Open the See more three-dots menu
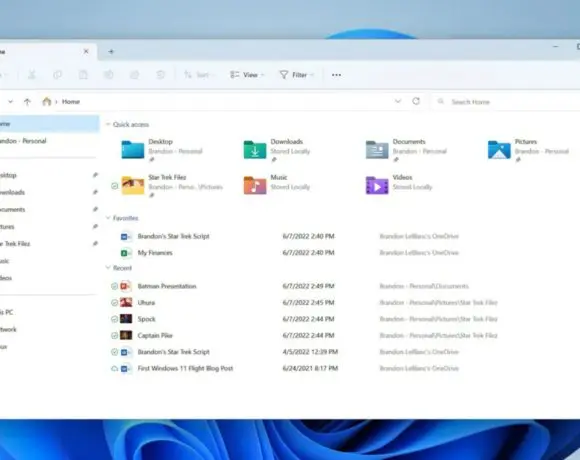 pos(336,75)
